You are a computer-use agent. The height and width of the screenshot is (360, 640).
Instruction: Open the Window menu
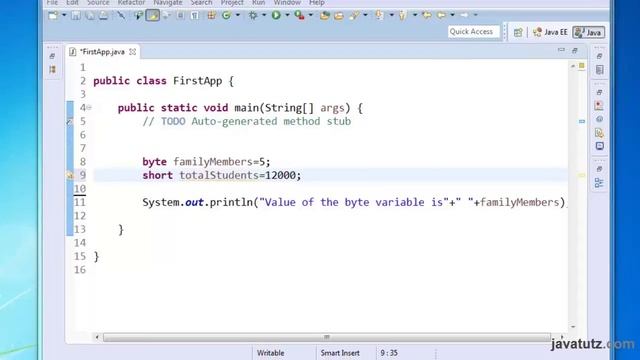[x=287, y=3]
